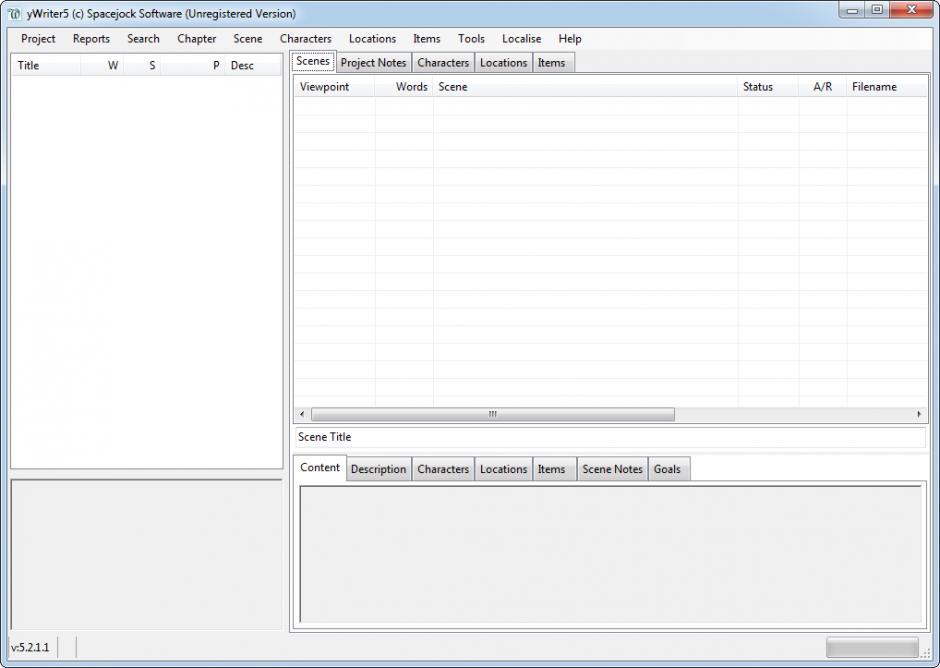Click the chapter description box at lower left
The width and height of the screenshot is (940, 668).
(x=146, y=554)
